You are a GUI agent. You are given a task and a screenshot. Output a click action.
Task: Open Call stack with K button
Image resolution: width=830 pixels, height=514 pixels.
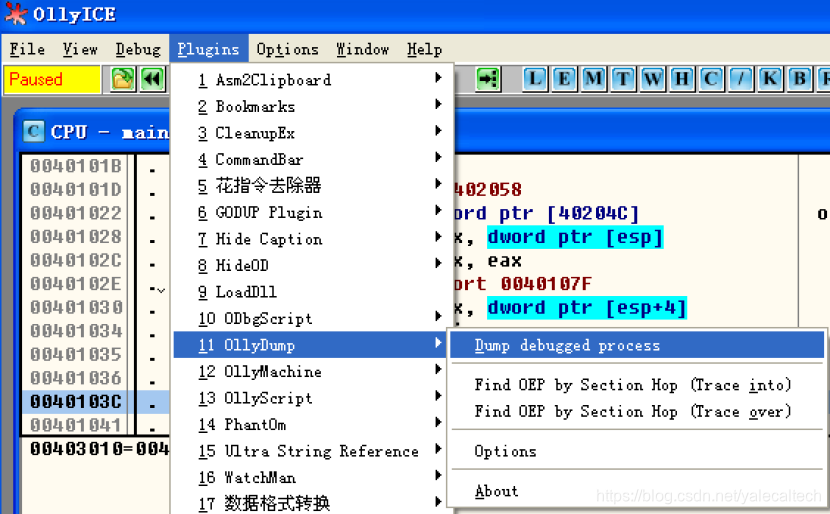point(770,79)
